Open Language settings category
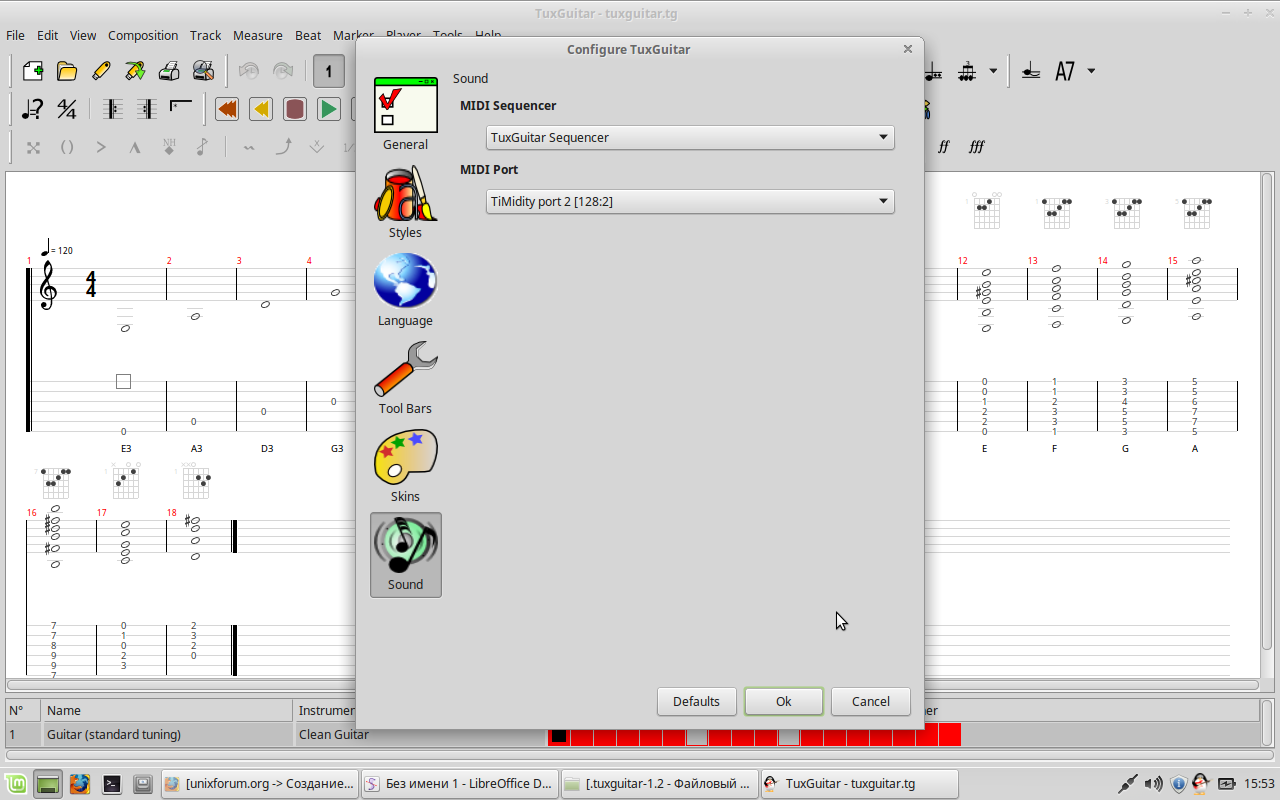This screenshot has height=800, width=1280. point(405,291)
